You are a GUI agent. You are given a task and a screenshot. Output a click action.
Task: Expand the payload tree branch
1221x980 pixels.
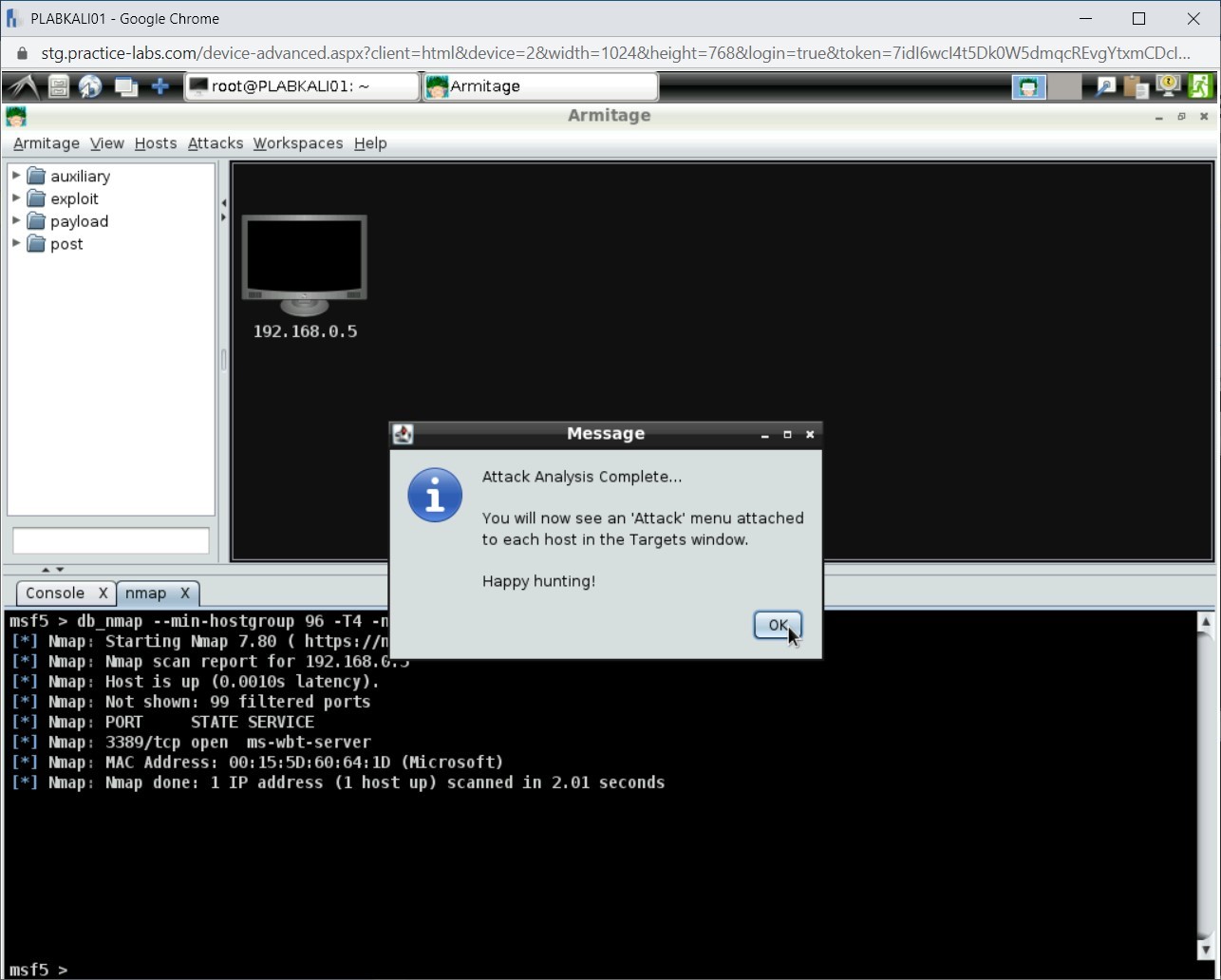click(15, 221)
